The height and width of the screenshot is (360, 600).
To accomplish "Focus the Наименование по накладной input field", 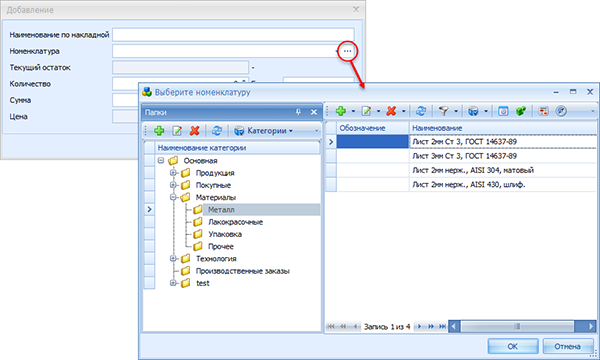I will coord(233,35).
